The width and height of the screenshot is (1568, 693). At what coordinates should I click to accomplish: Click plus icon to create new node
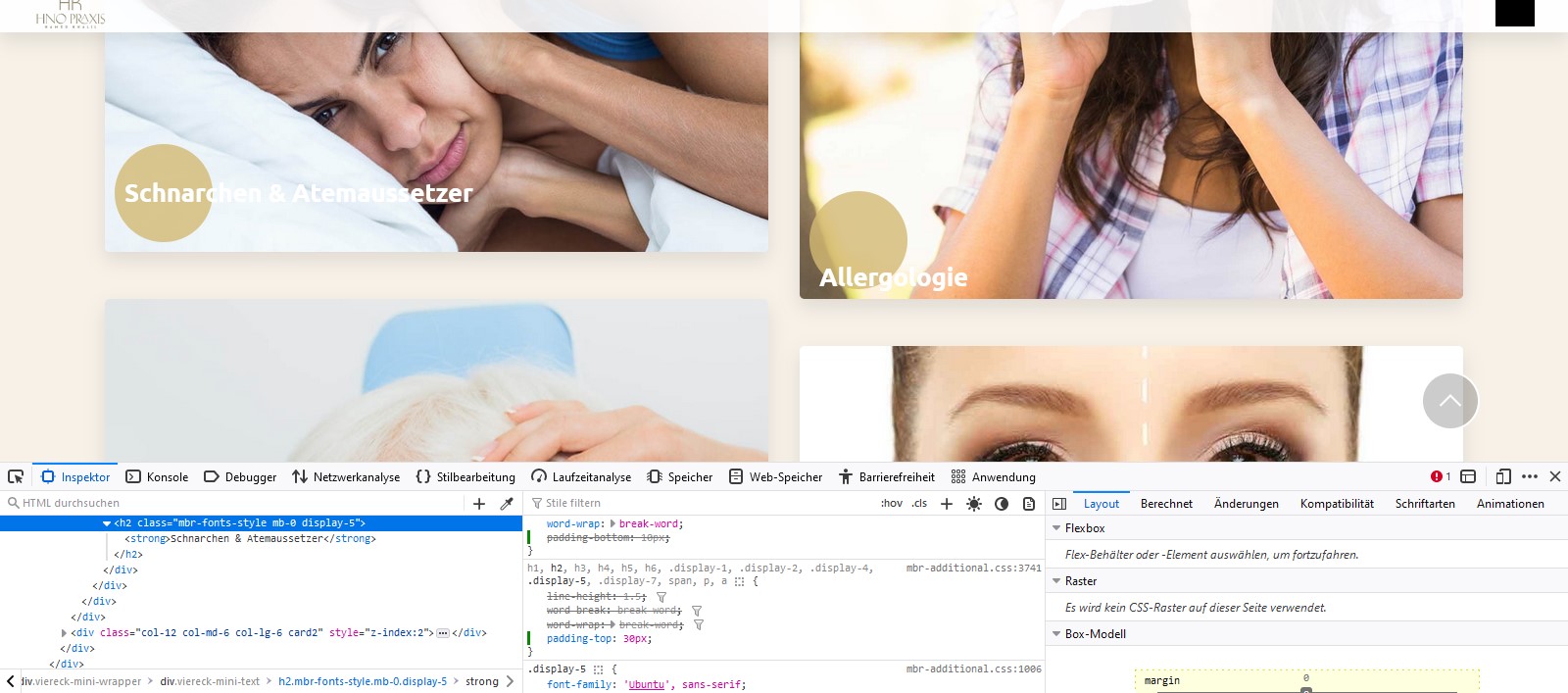pyautogui.click(x=479, y=503)
